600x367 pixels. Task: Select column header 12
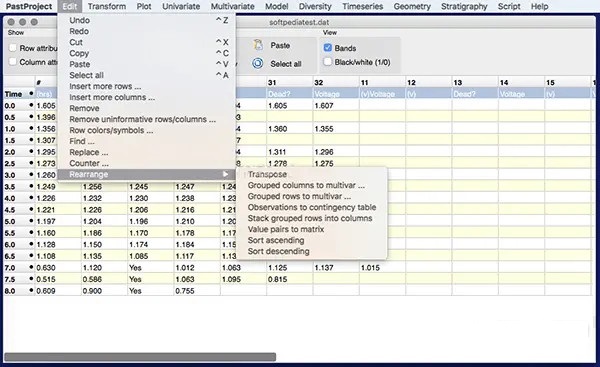(x=429, y=82)
